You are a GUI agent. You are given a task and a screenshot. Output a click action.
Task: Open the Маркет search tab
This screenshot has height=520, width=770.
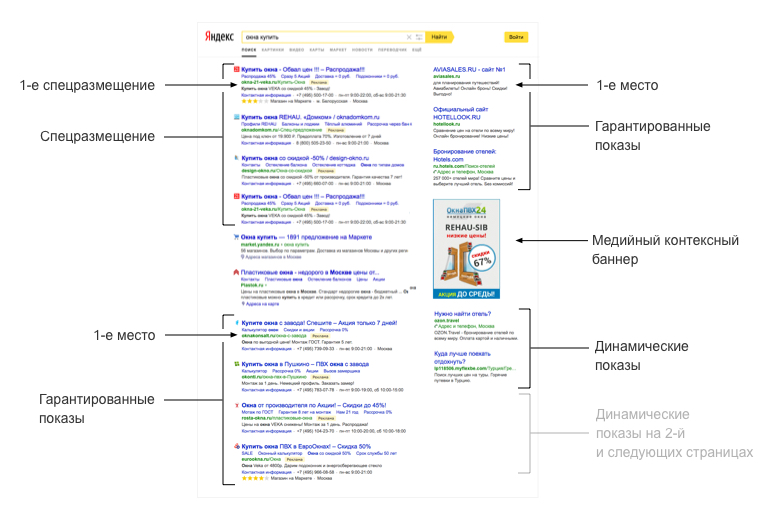338,49
